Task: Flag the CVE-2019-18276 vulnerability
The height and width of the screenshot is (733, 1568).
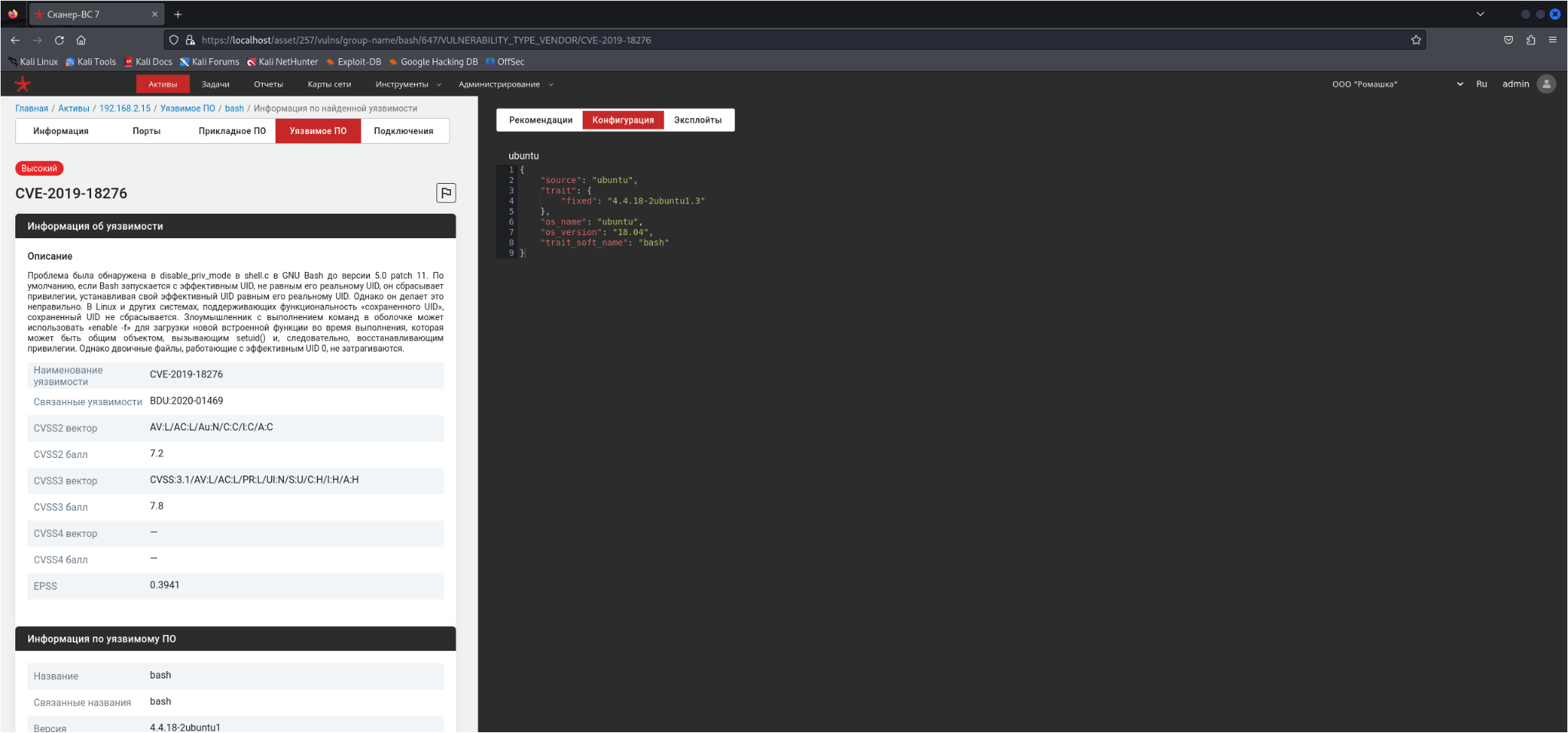Action: 446,193
